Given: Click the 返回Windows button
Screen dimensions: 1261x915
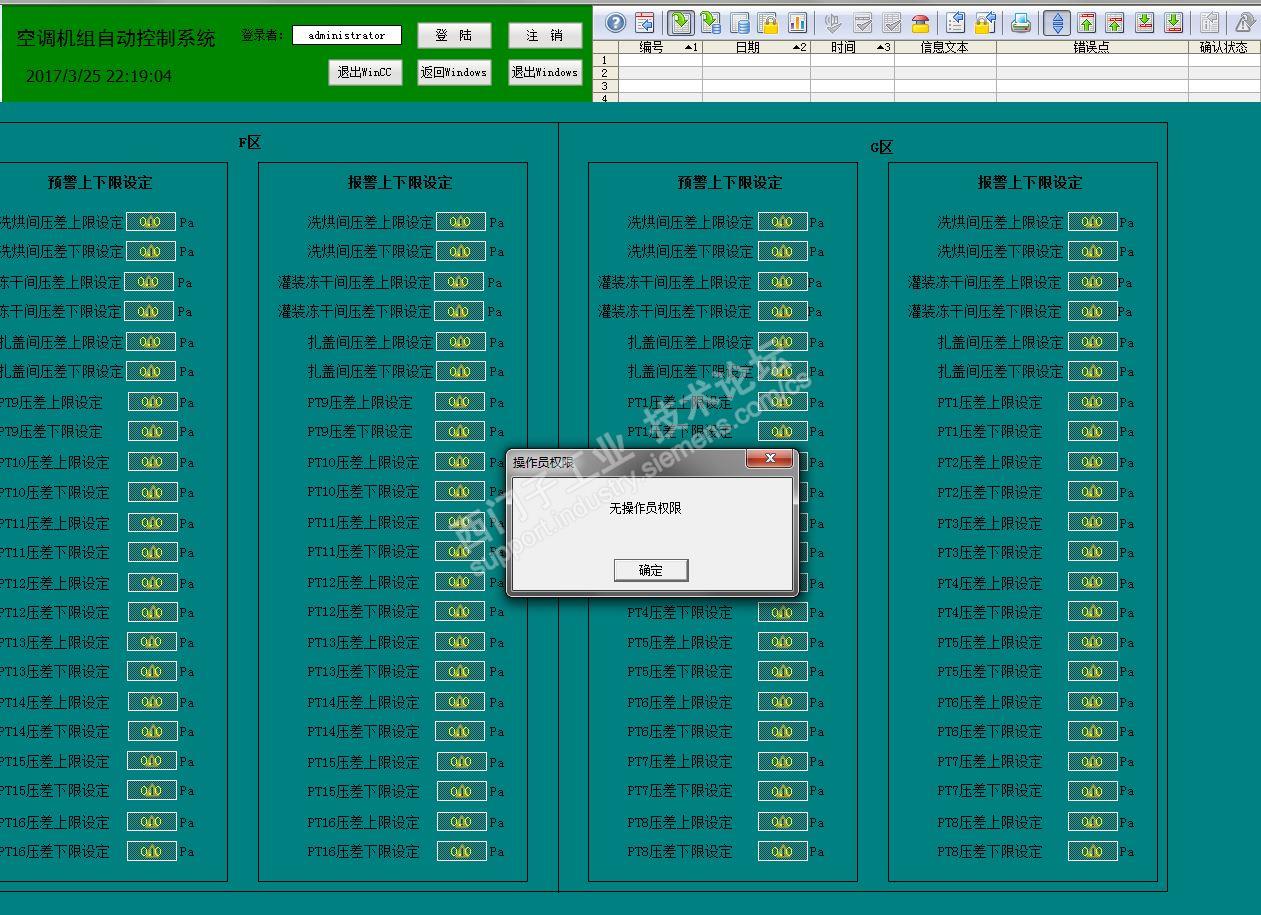Looking at the screenshot, I should [x=454, y=73].
